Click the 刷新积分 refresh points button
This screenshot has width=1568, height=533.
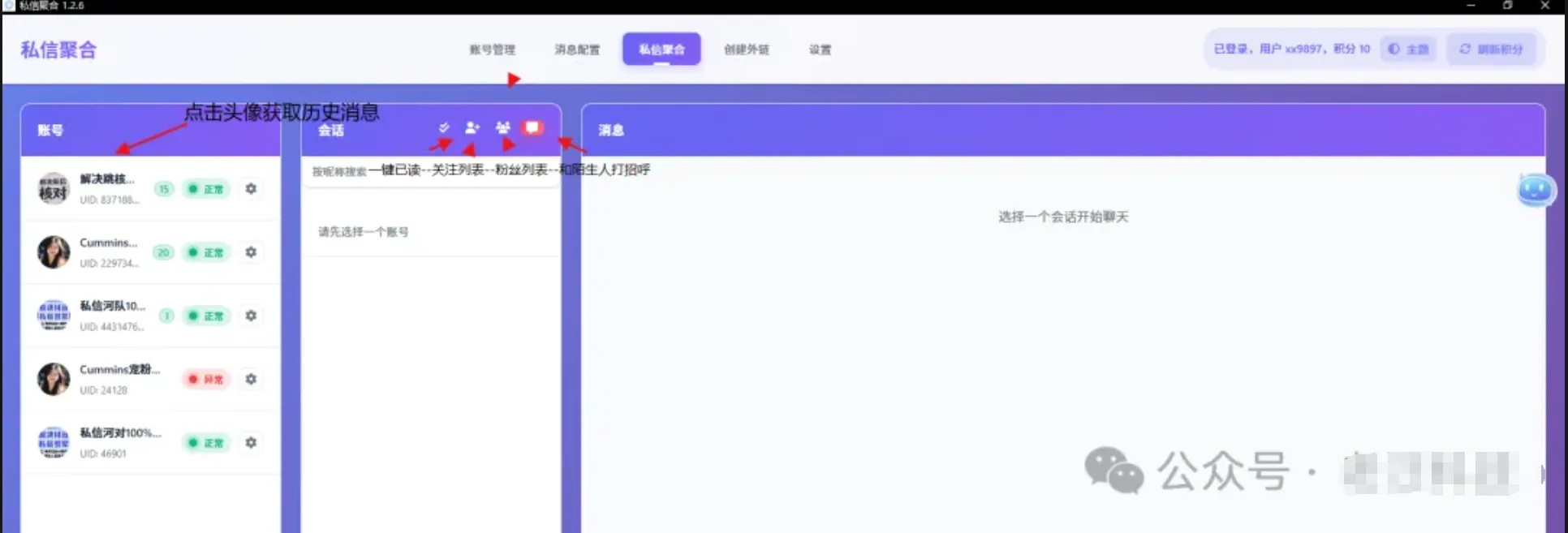tap(1491, 49)
